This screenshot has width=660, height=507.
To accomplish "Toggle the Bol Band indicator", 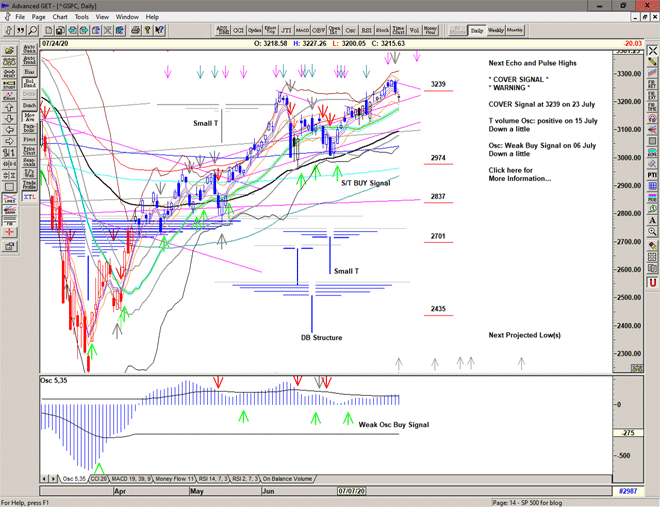I will (x=29, y=84).
